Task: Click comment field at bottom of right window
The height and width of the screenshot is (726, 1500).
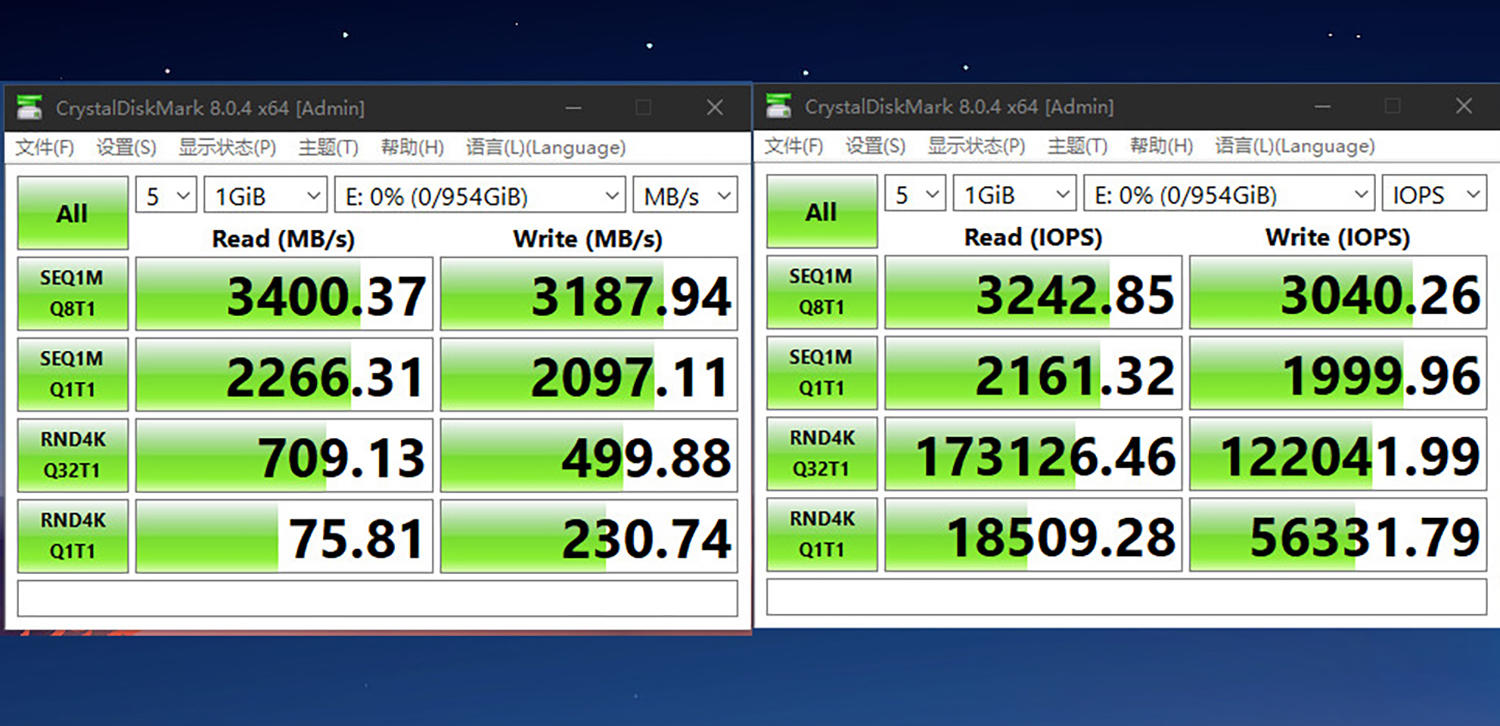Action: coord(1126,597)
